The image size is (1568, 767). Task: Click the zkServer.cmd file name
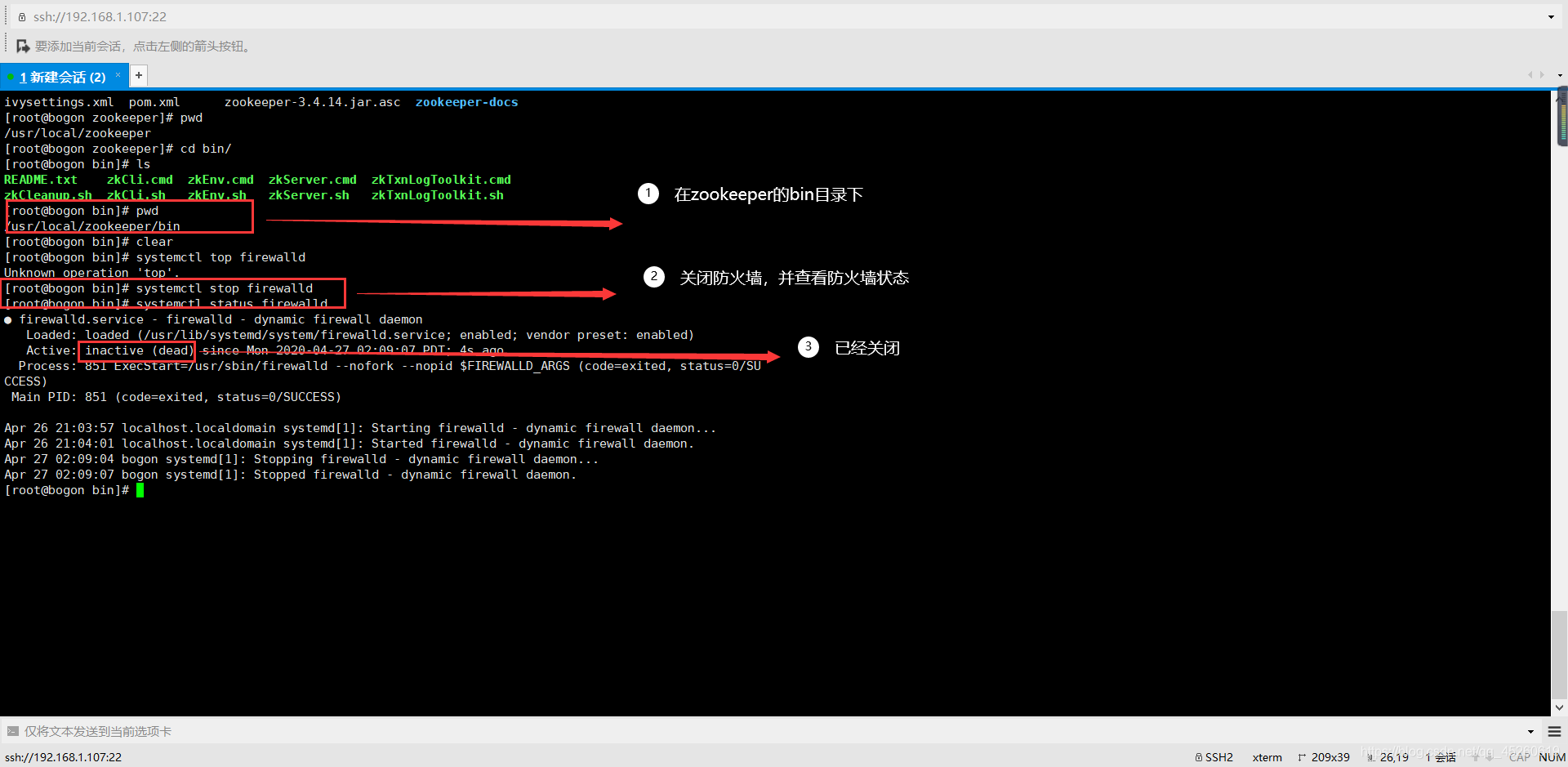click(x=312, y=180)
